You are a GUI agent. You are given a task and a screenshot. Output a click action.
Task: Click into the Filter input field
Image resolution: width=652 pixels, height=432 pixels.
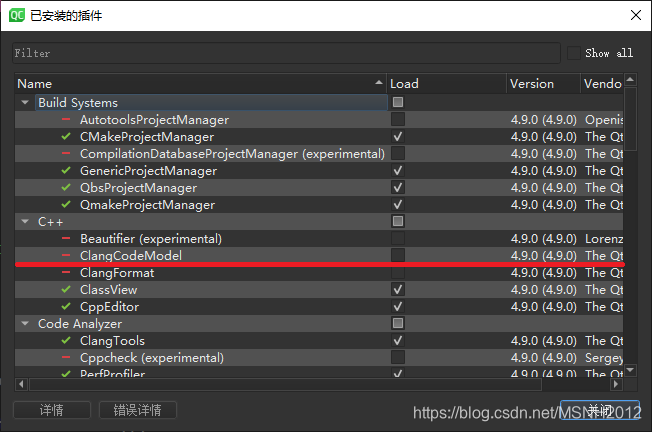[x=286, y=53]
